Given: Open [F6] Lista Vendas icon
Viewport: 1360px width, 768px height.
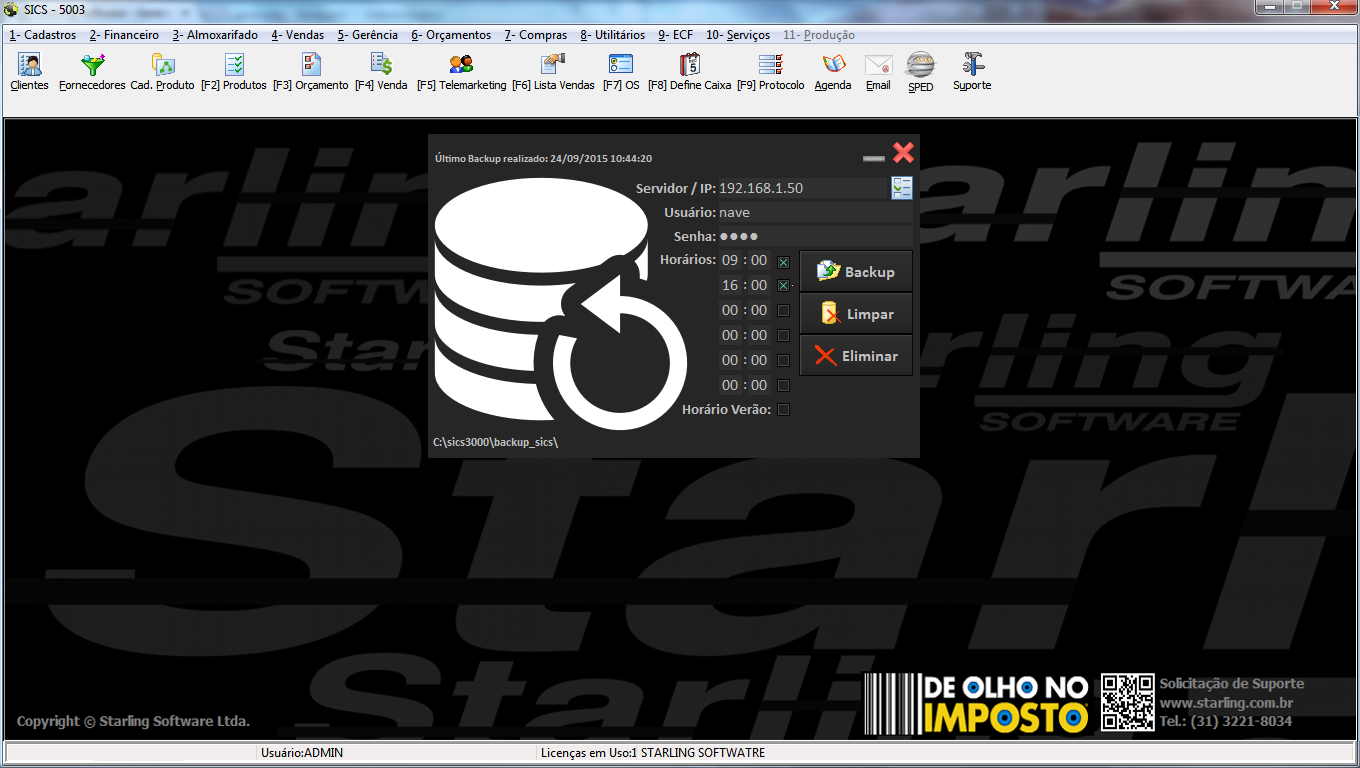Looking at the screenshot, I should click(553, 72).
